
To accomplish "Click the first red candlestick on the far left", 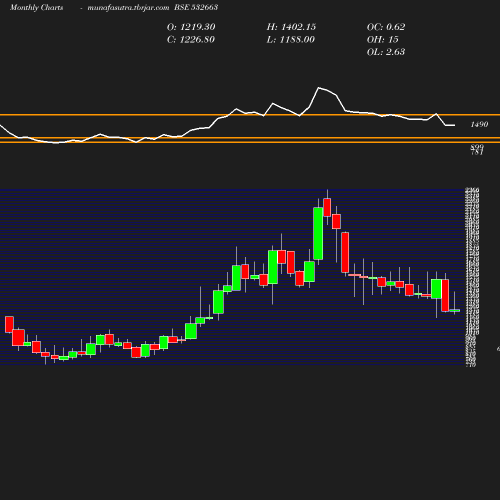I will click(9, 324).
